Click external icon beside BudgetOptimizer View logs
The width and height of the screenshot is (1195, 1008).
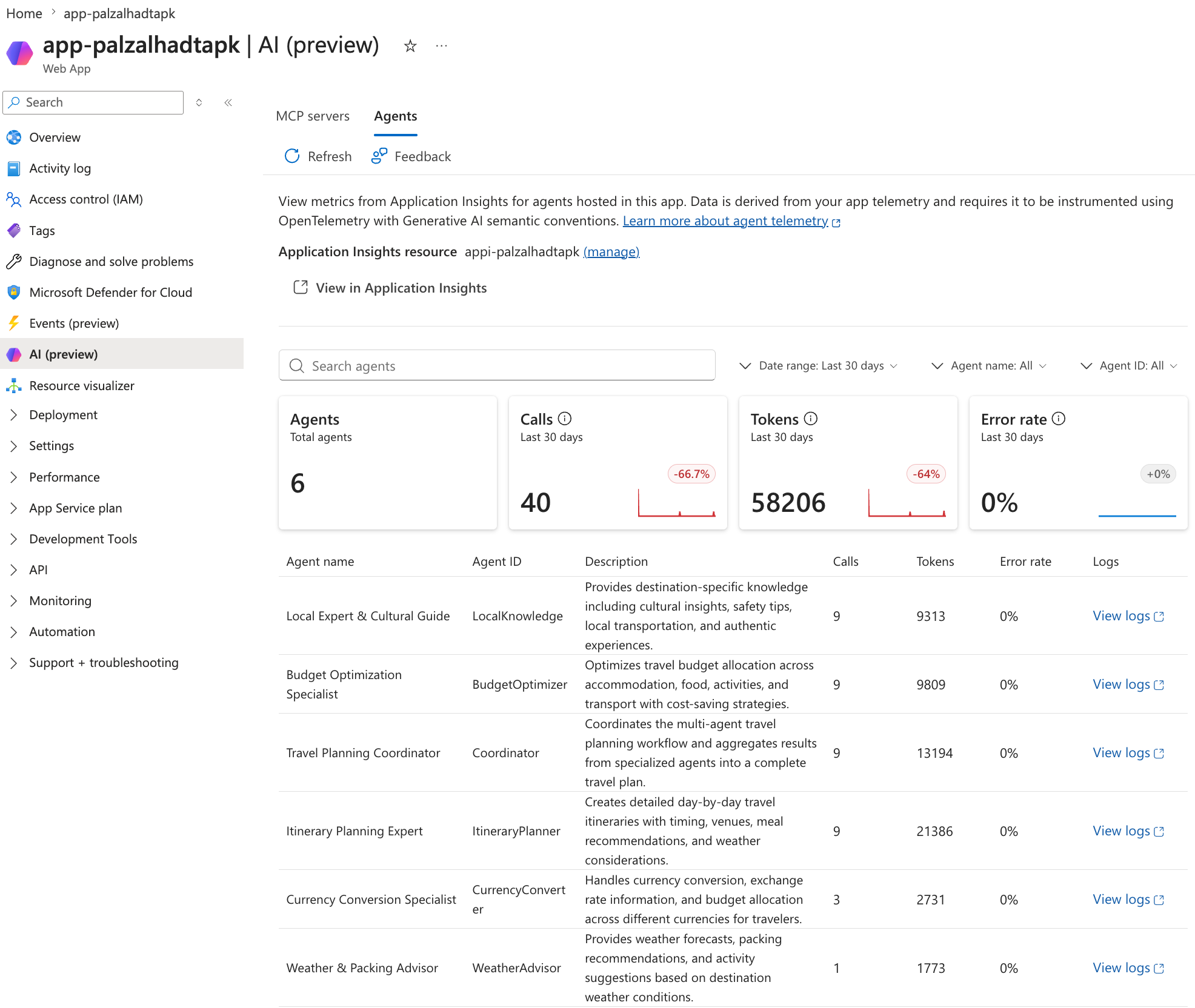point(1159,685)
